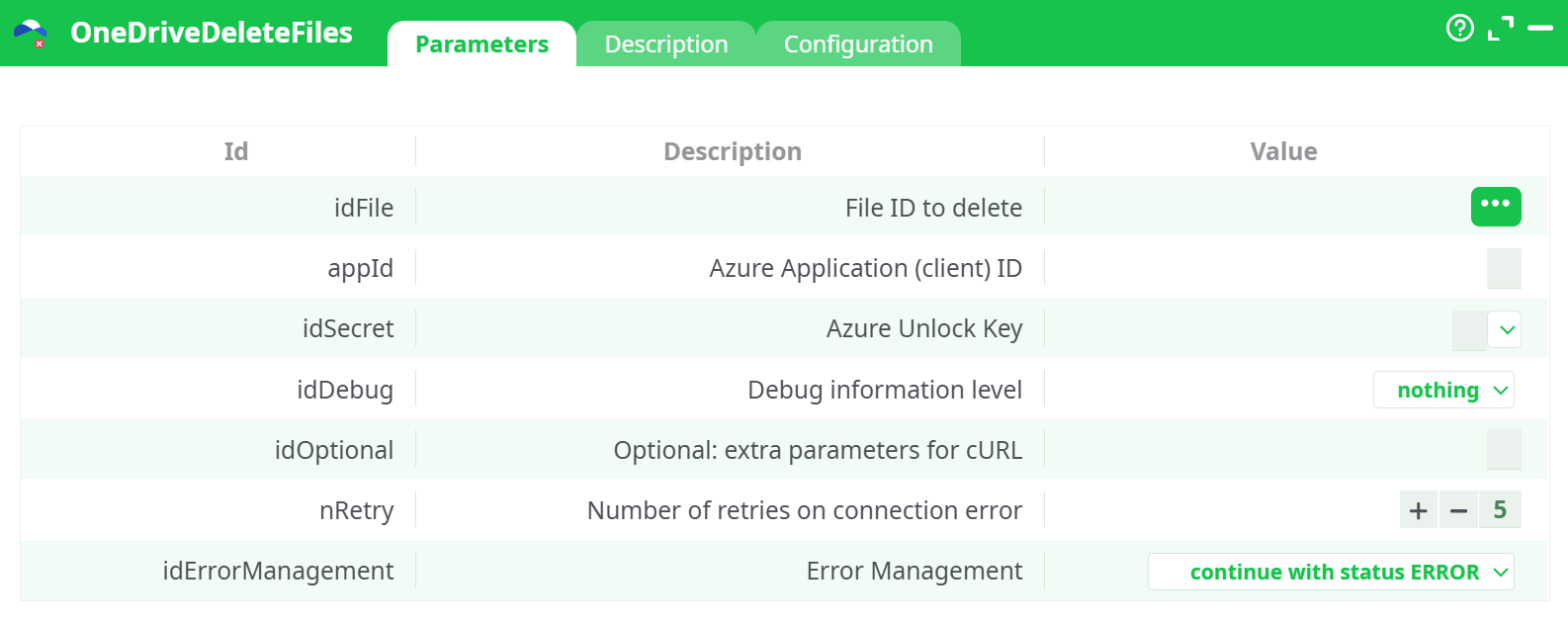1568x625 pixels.
Task: Open the file picker via the ellipsis button
Action: click(x=1496, y=207)
